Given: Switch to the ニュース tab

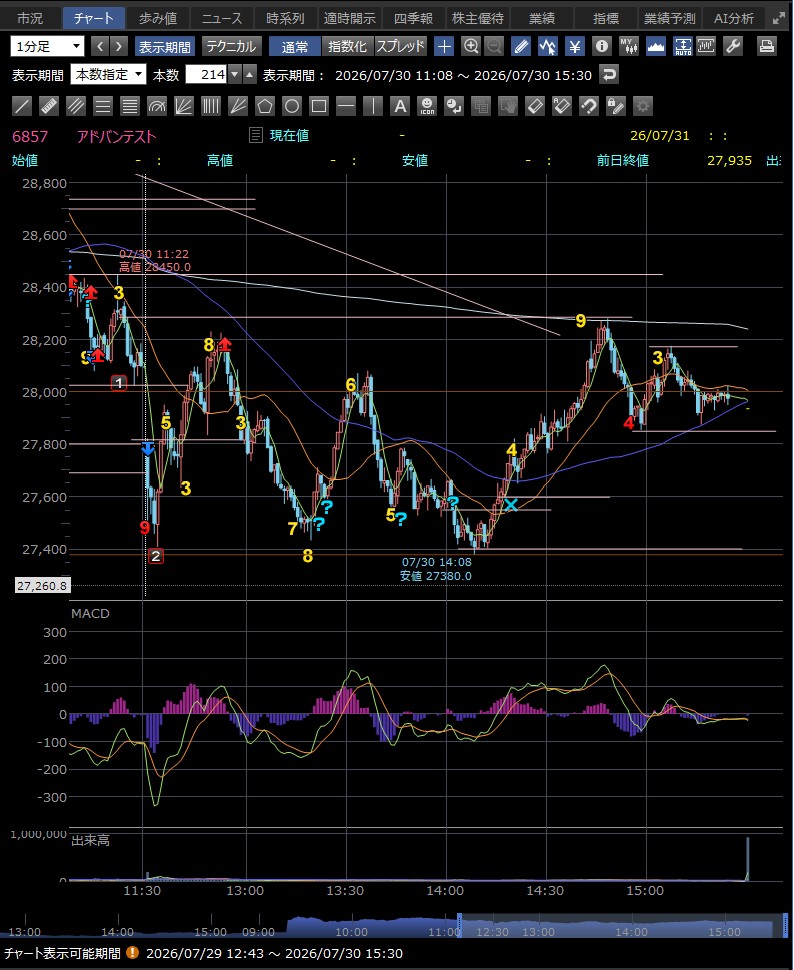Looking at the screenshot, I should pyautogui.click(x=222, y=19).
